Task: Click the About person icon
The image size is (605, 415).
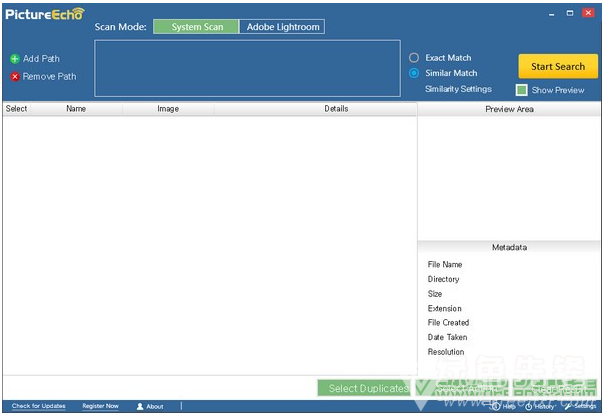Action: click(140, 406)
